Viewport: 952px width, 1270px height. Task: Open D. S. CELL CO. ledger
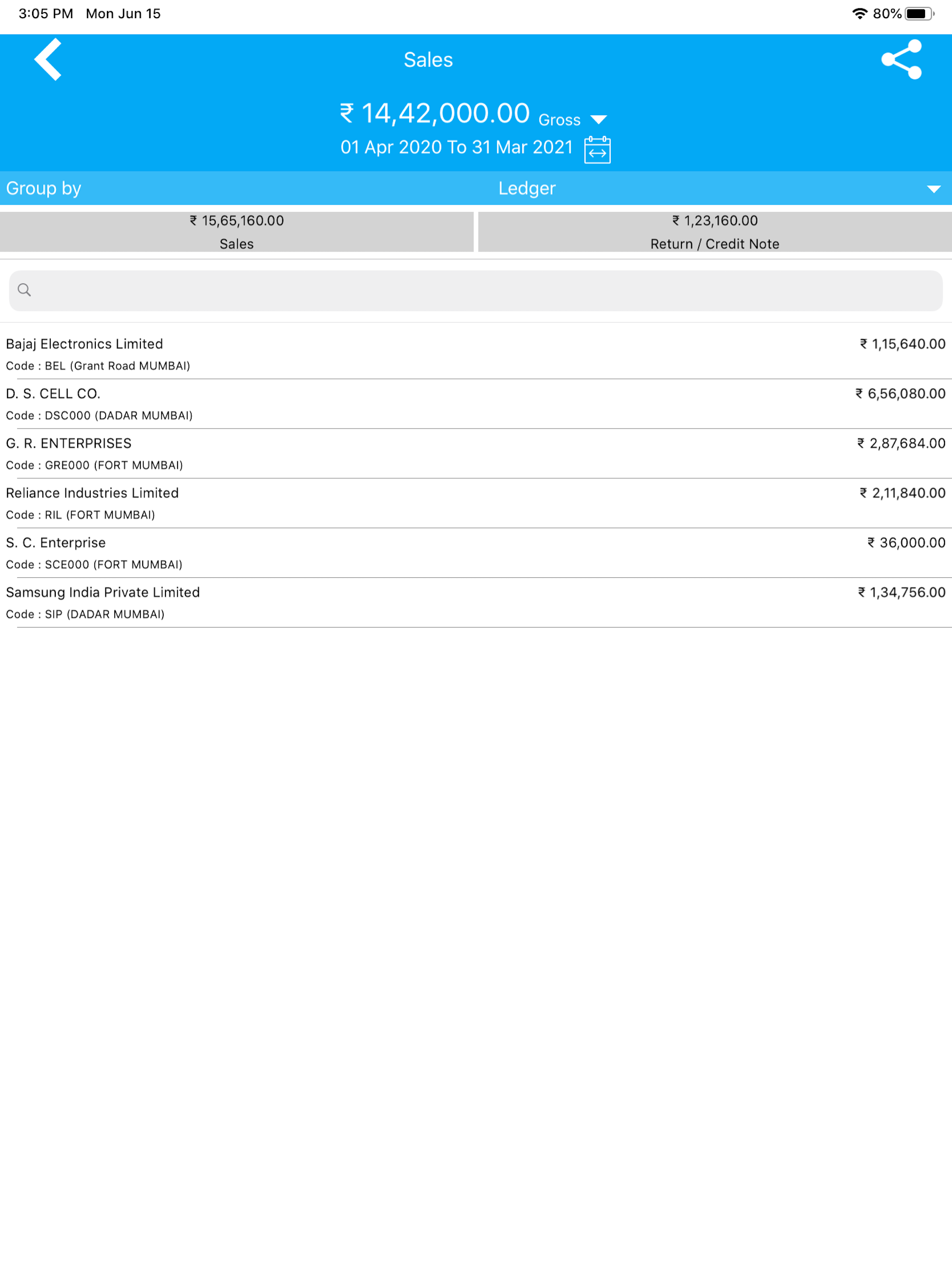tap(476, 404)
